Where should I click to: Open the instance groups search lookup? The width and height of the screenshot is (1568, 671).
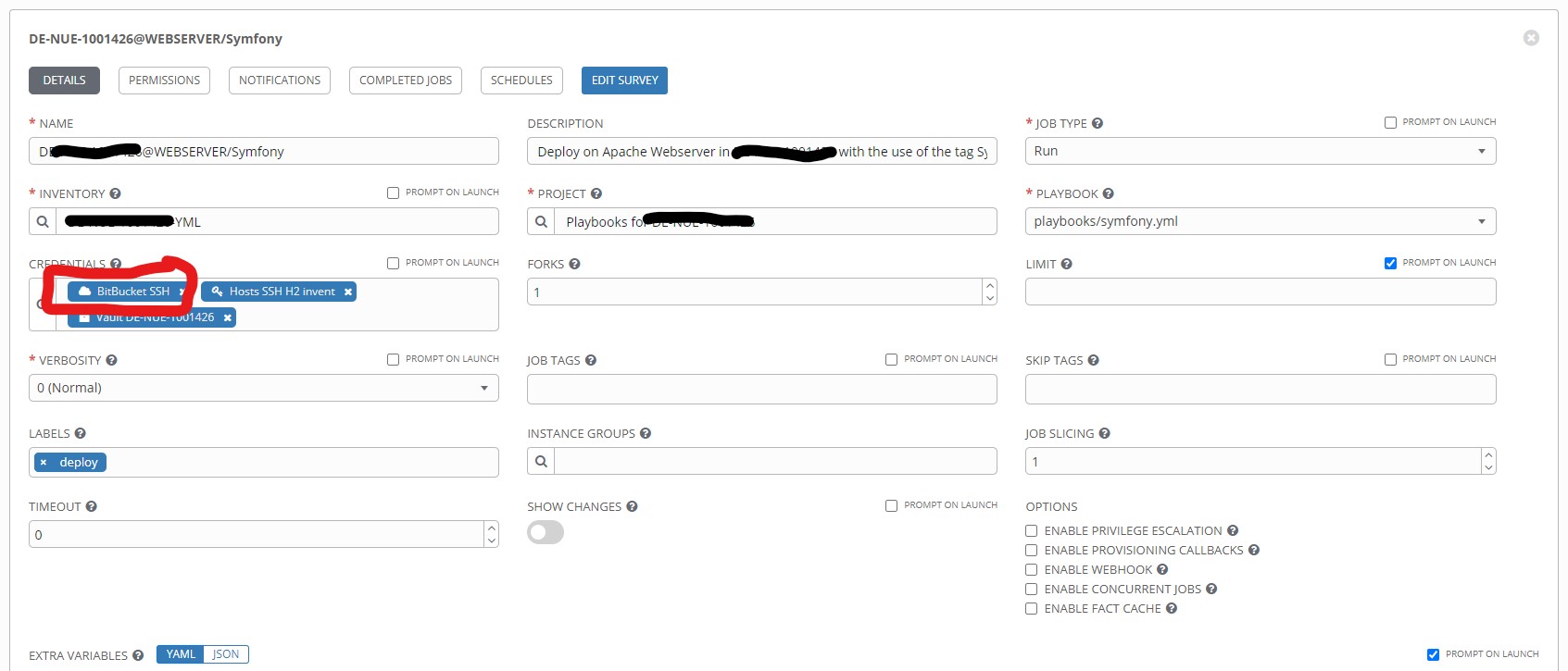[541, 462]
